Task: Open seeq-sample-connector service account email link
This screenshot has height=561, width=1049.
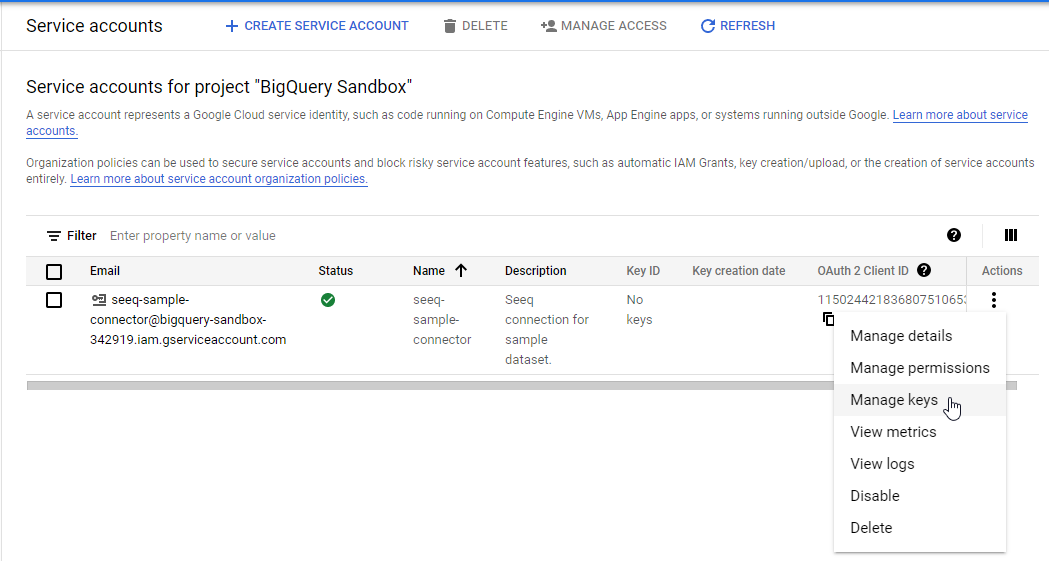Action: [188, 320]
